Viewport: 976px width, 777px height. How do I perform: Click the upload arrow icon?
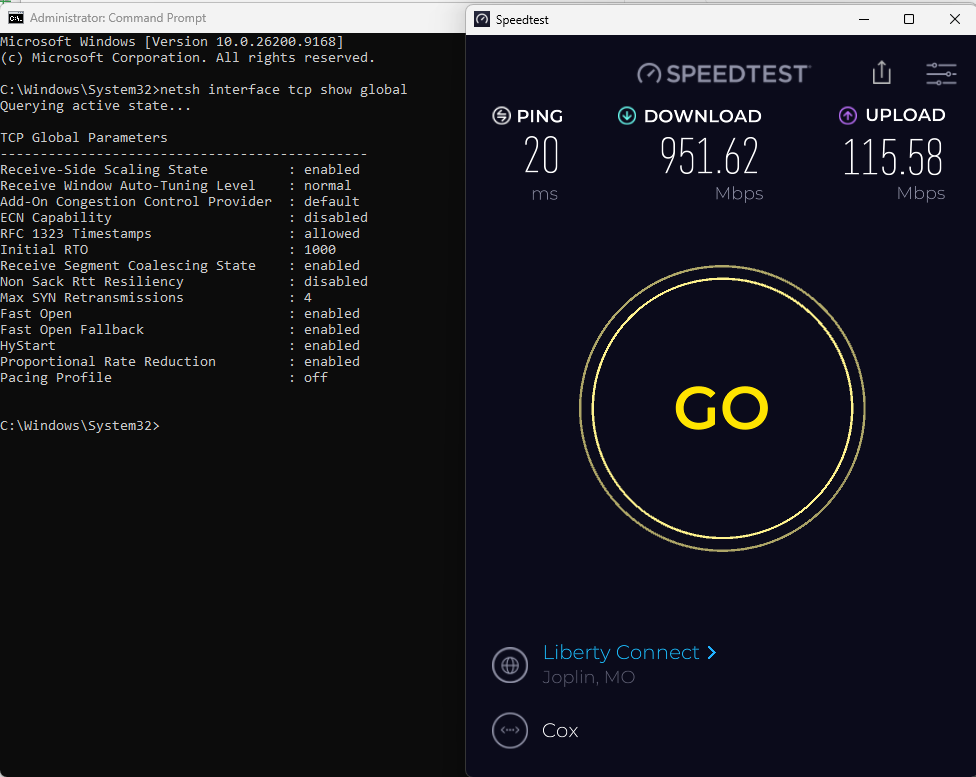click(848, 116)
